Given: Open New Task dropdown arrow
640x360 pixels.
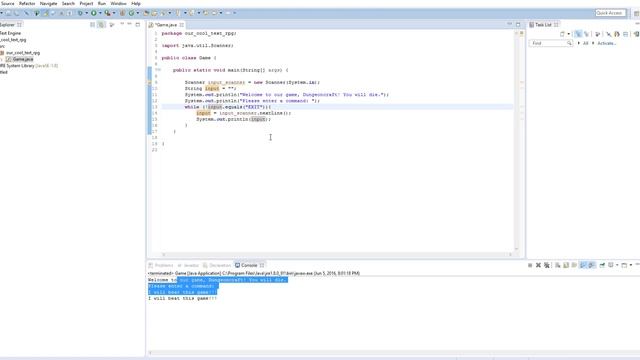Looking at the screenshot, I should [569, 34].
